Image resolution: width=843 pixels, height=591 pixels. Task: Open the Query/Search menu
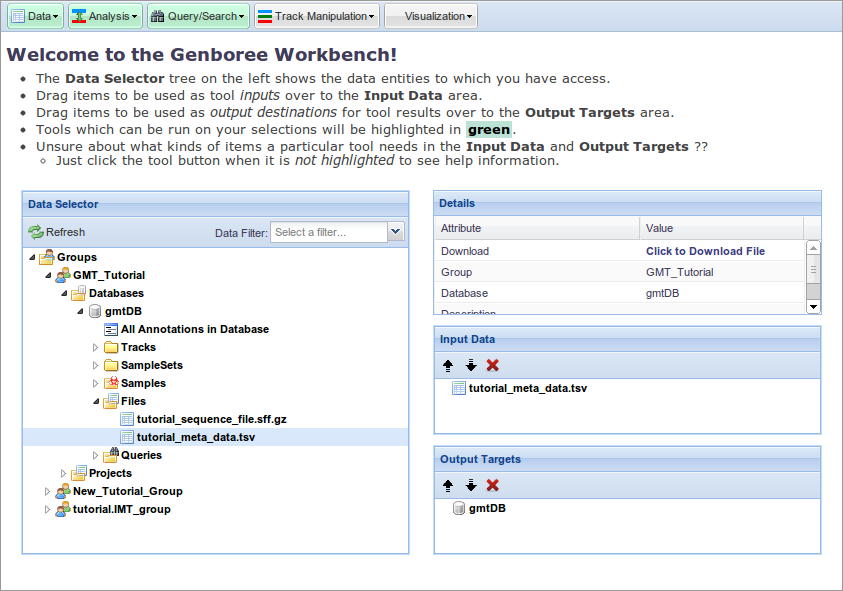pos(198,16)
